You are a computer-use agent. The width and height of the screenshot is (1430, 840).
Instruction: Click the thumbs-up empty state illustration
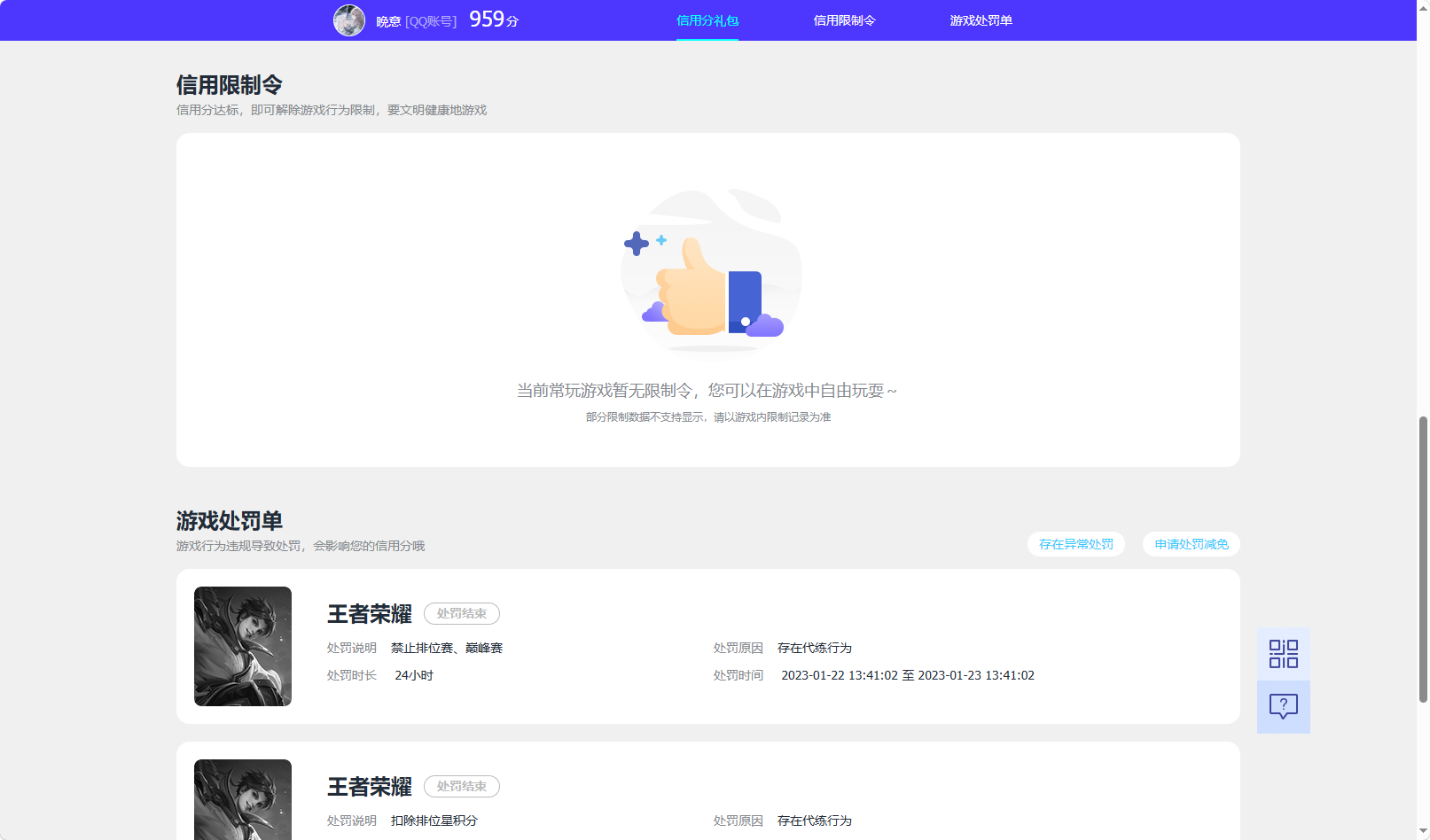pos(709,275)
